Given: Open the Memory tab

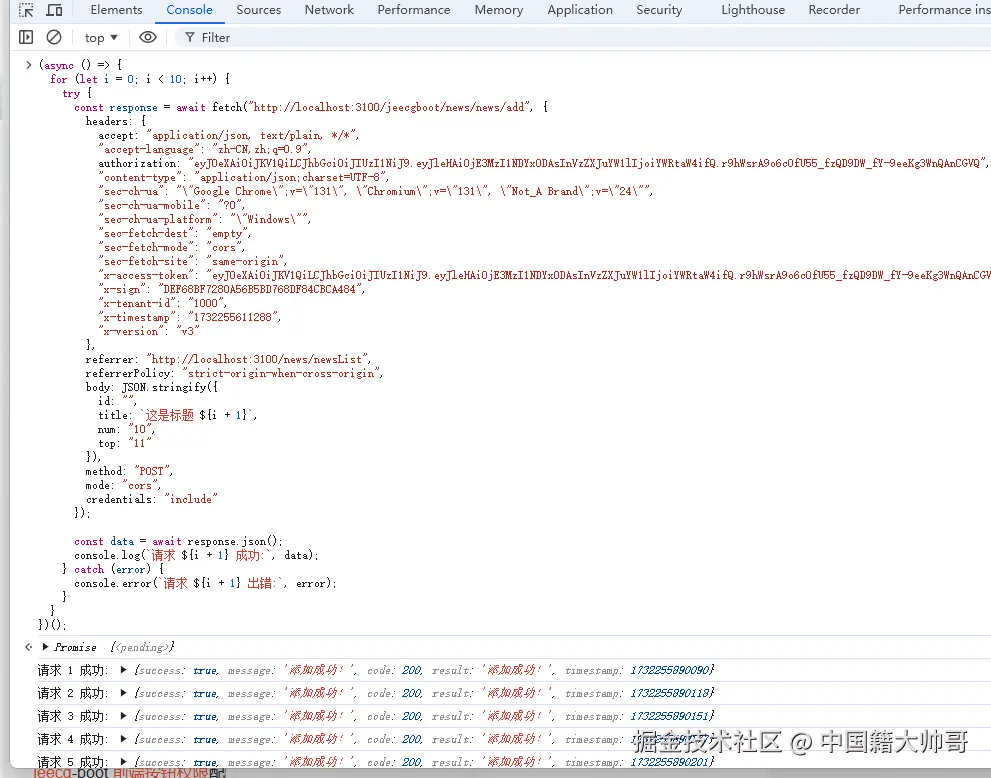Looking at the screenshot, I should (x=499, y=10).
